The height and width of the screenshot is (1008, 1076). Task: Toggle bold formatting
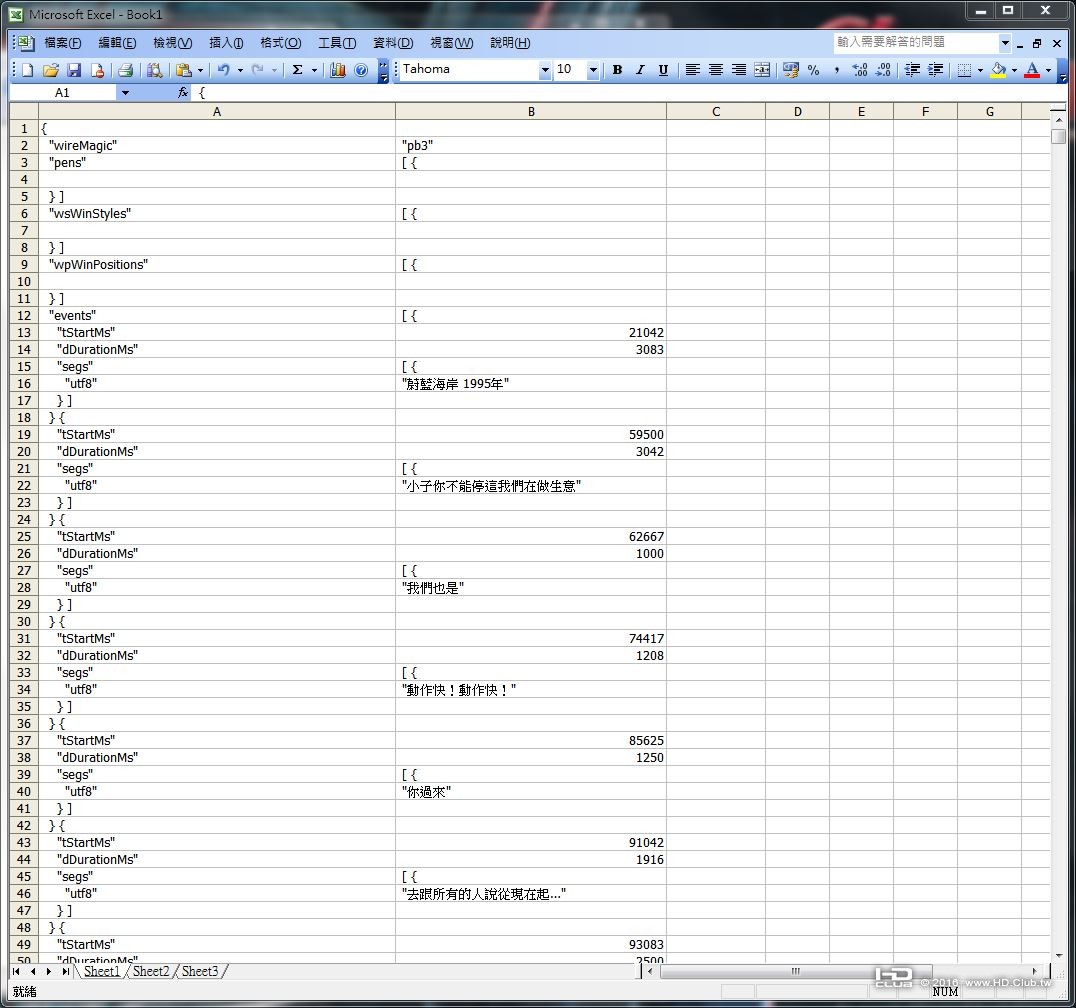tap(618, 70)
